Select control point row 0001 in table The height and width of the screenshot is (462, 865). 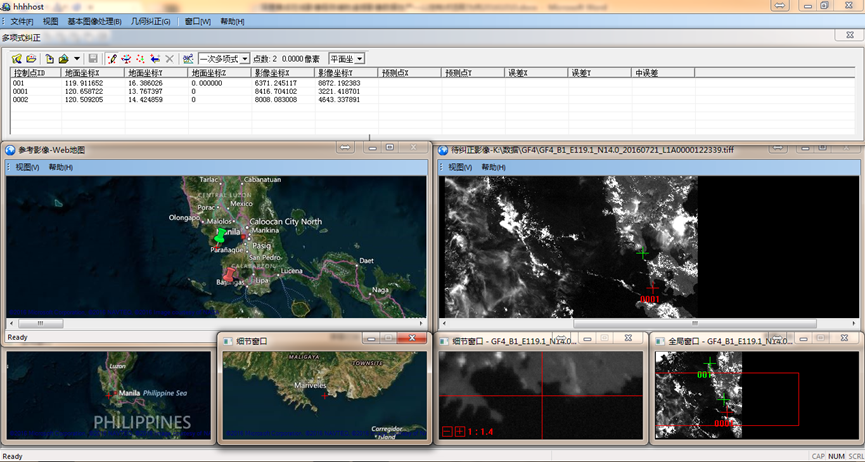[x=21, y=91]
